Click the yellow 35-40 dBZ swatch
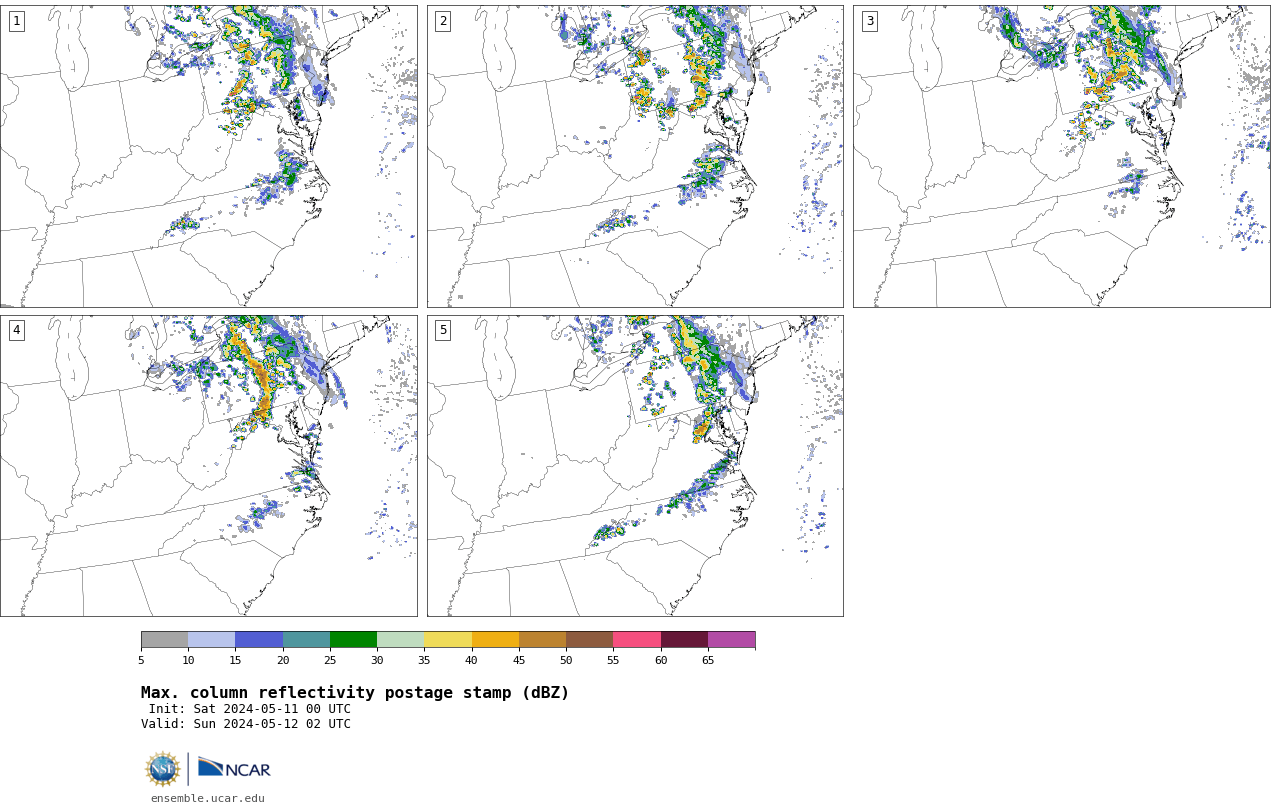 tap(448, 640)
